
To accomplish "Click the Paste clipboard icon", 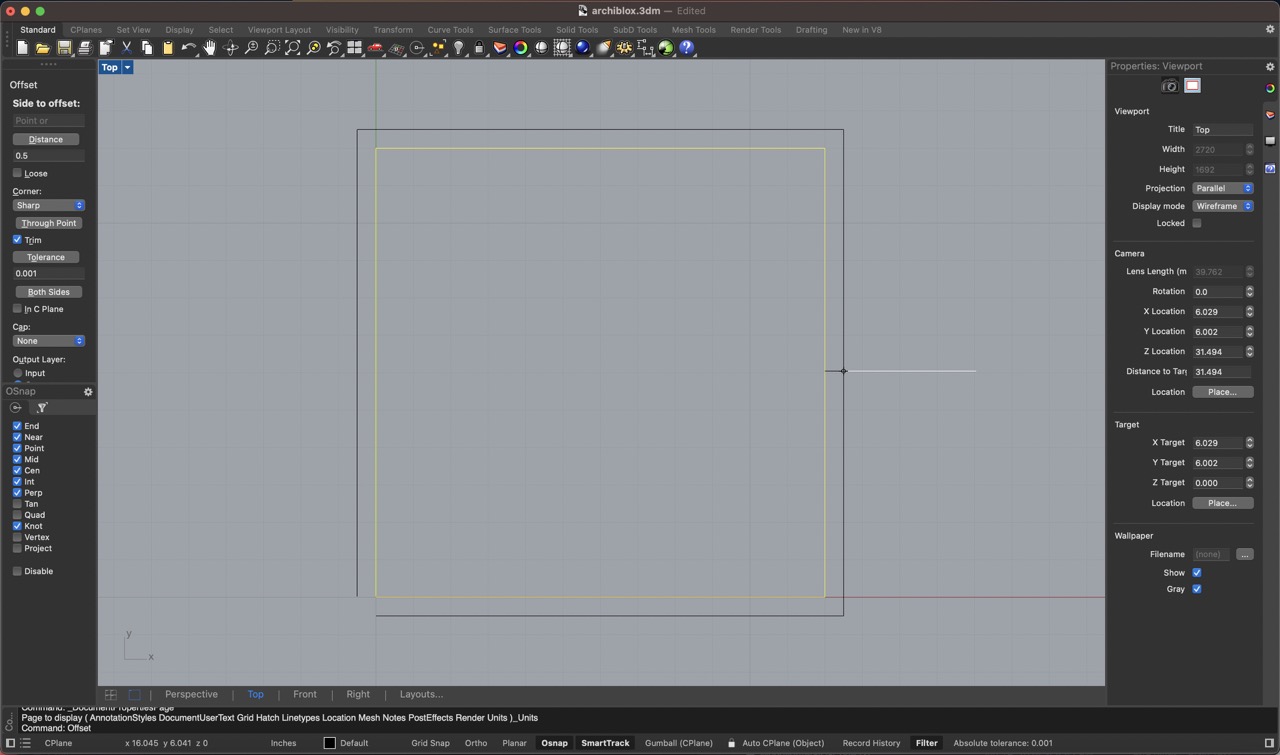I will [168, 48].
